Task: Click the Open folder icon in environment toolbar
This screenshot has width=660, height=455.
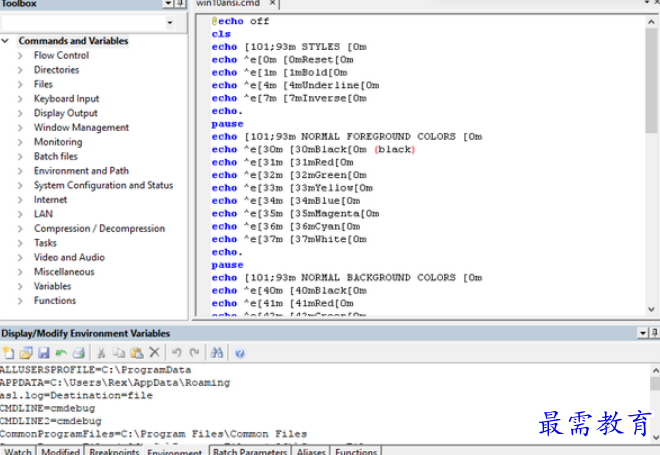Action: 26,353
